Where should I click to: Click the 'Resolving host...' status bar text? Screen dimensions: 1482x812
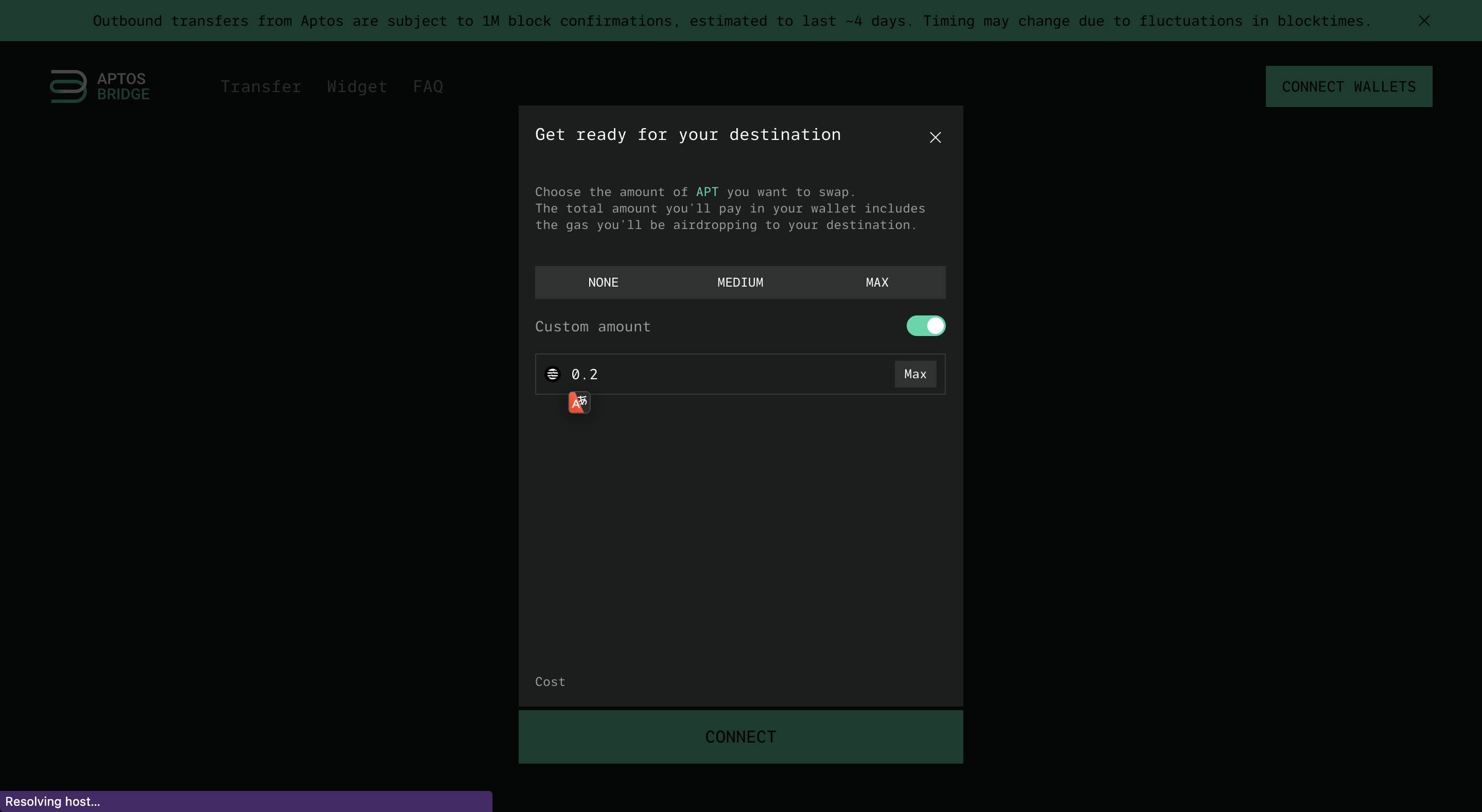tap(52, 802)
